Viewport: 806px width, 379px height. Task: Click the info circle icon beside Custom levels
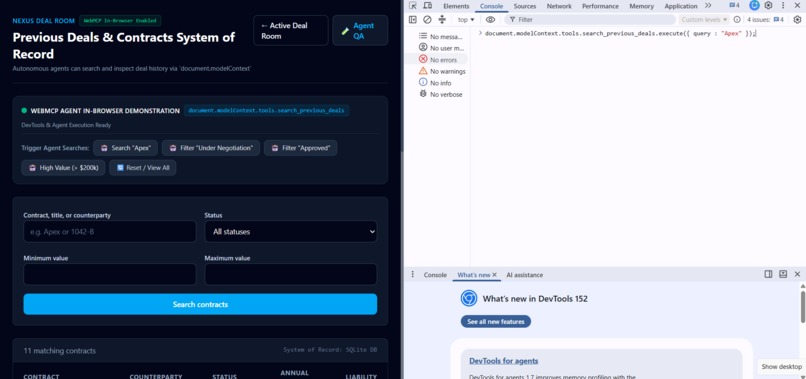pyautogui.click(x=737, y=20)
